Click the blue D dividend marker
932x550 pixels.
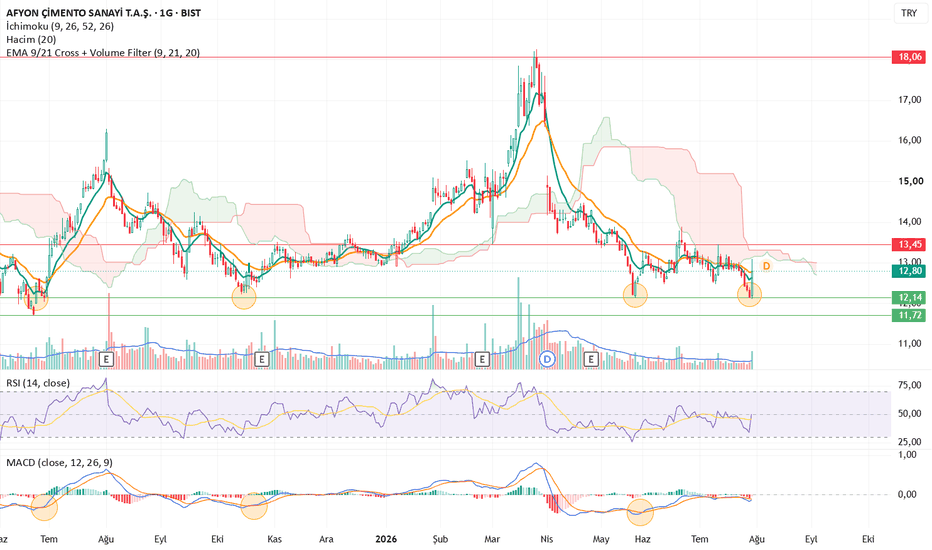547,359
